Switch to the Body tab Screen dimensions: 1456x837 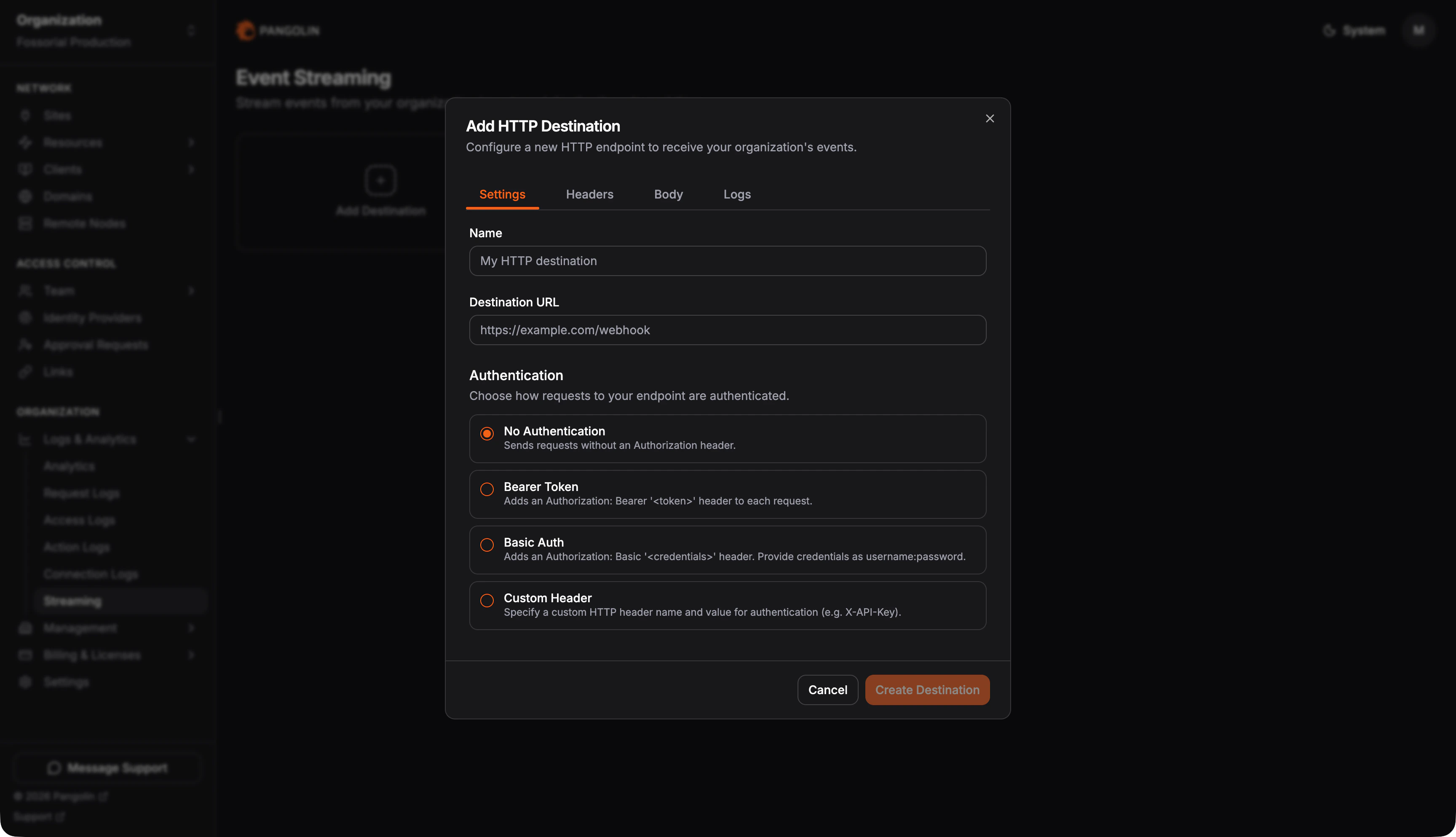click(668, 194)
